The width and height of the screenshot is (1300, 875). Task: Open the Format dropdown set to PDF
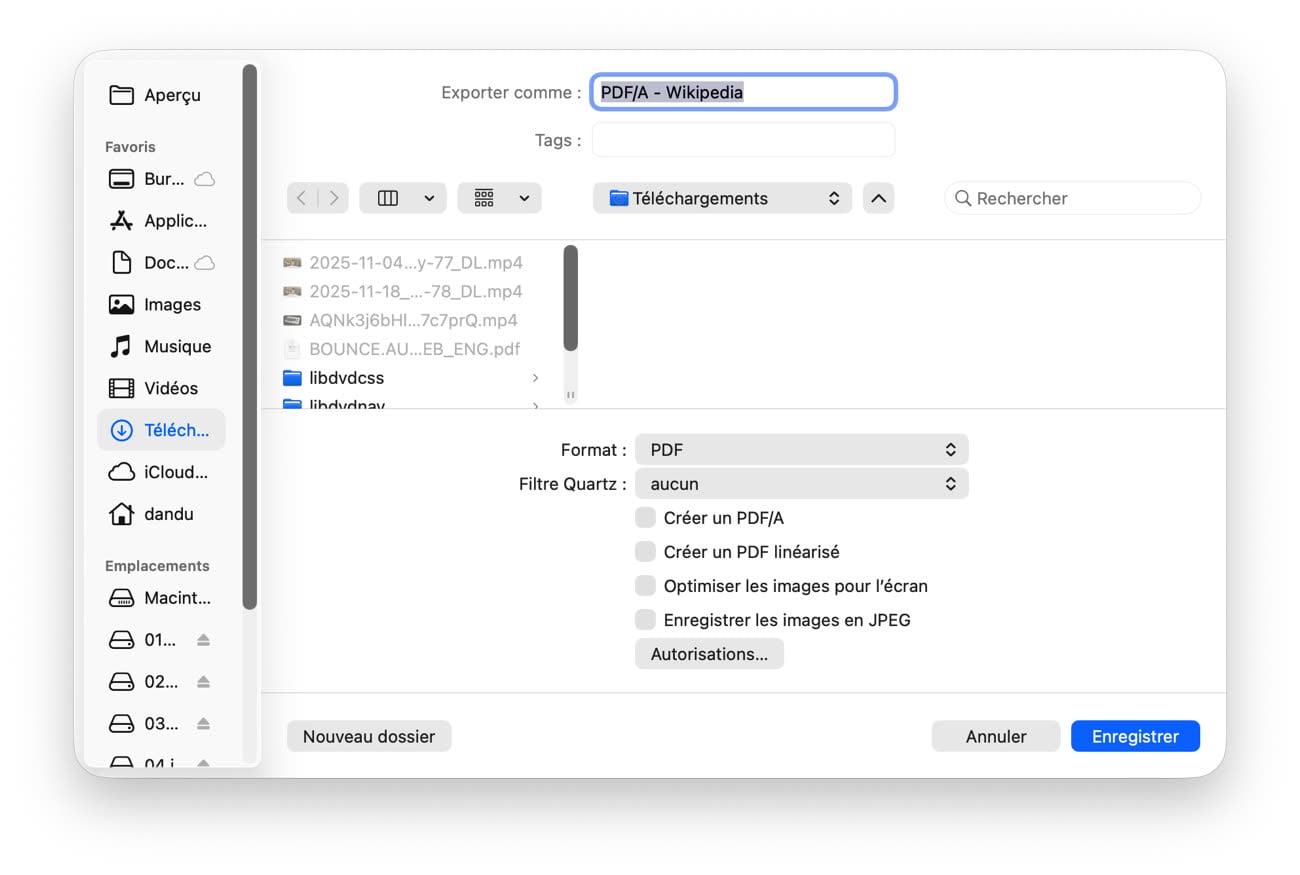coord(802,450)
